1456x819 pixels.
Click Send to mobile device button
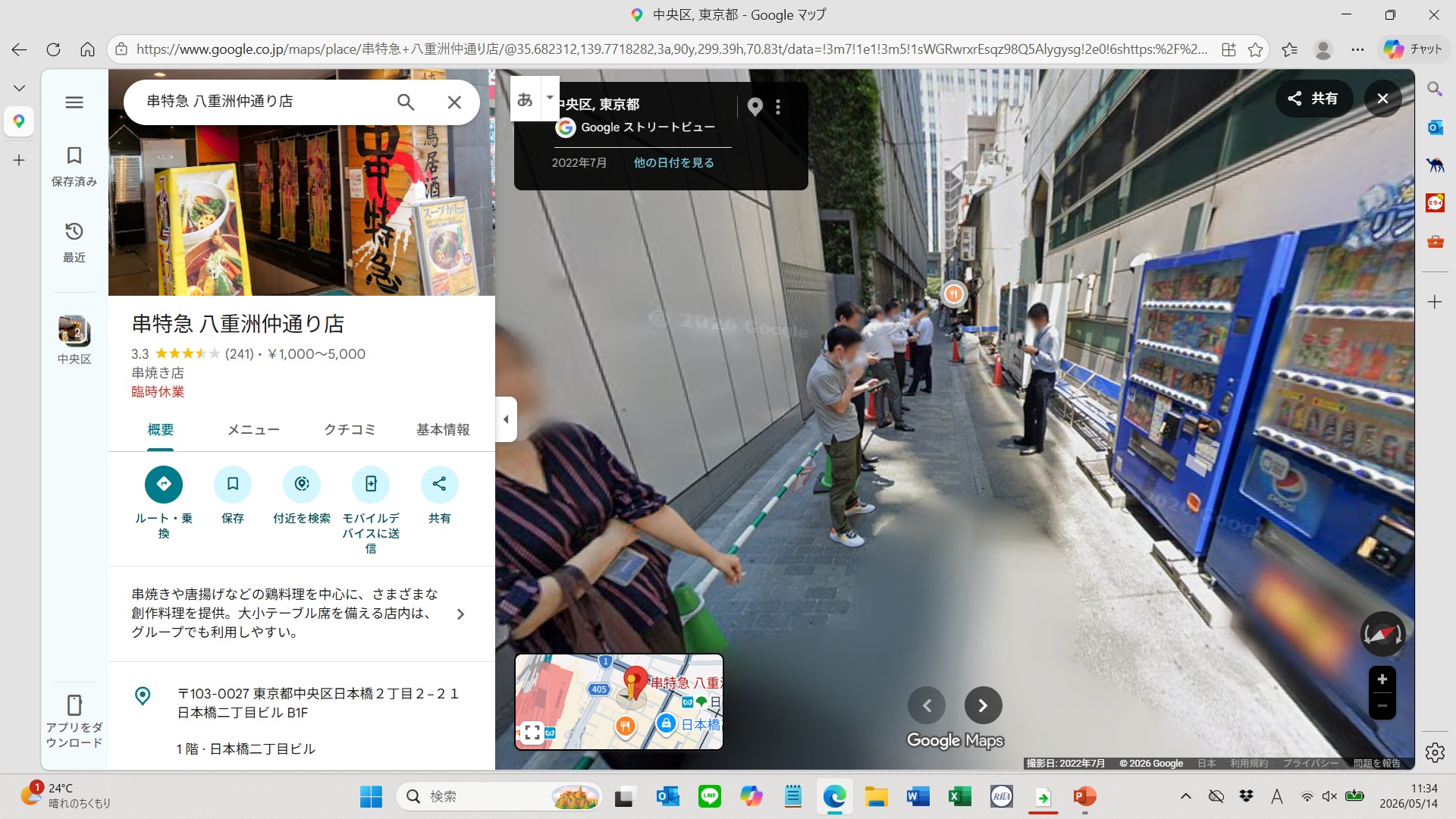coord(371,484)
